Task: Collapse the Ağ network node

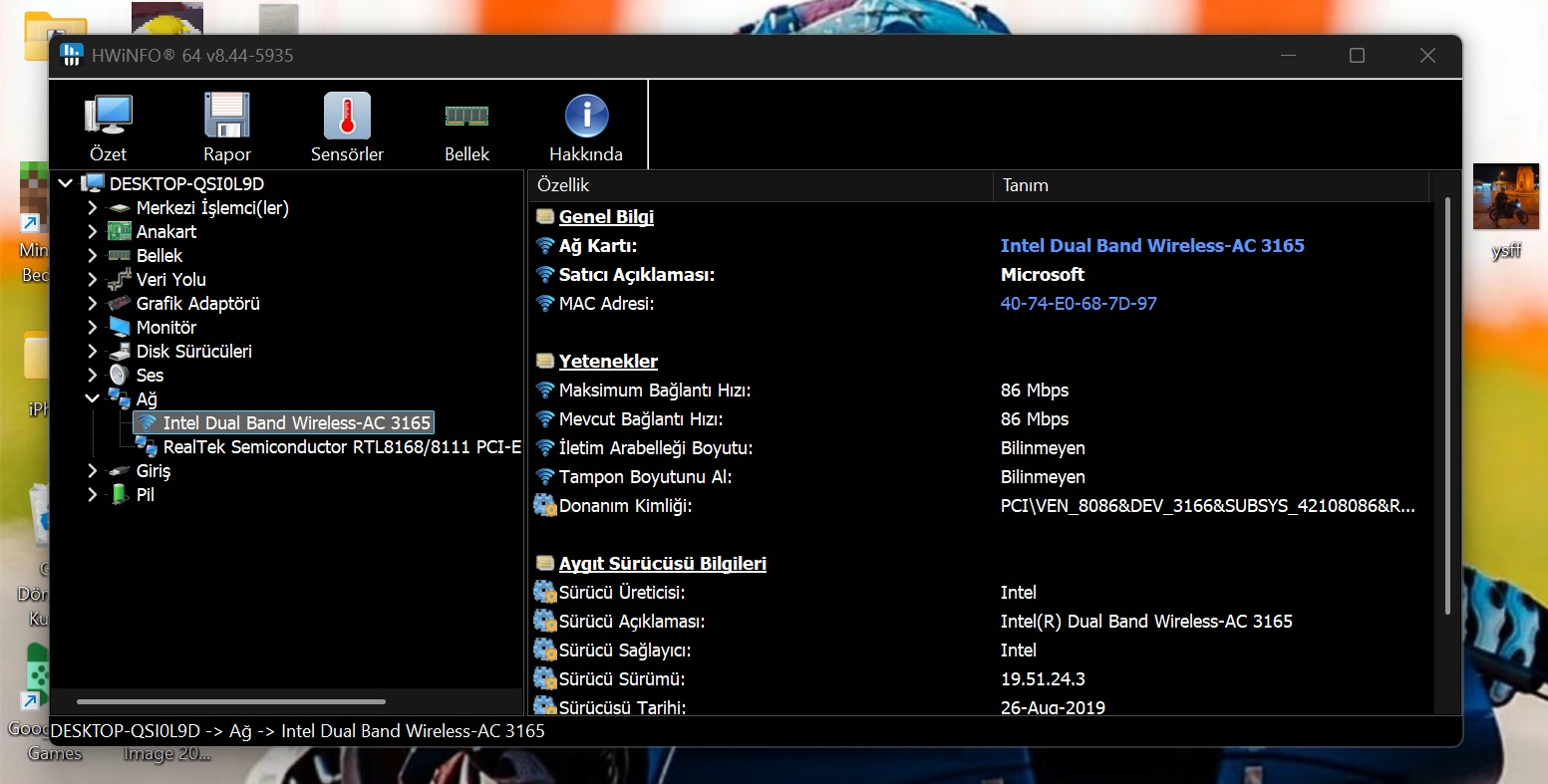Action: pyautogui.click(x=93, y=399)
